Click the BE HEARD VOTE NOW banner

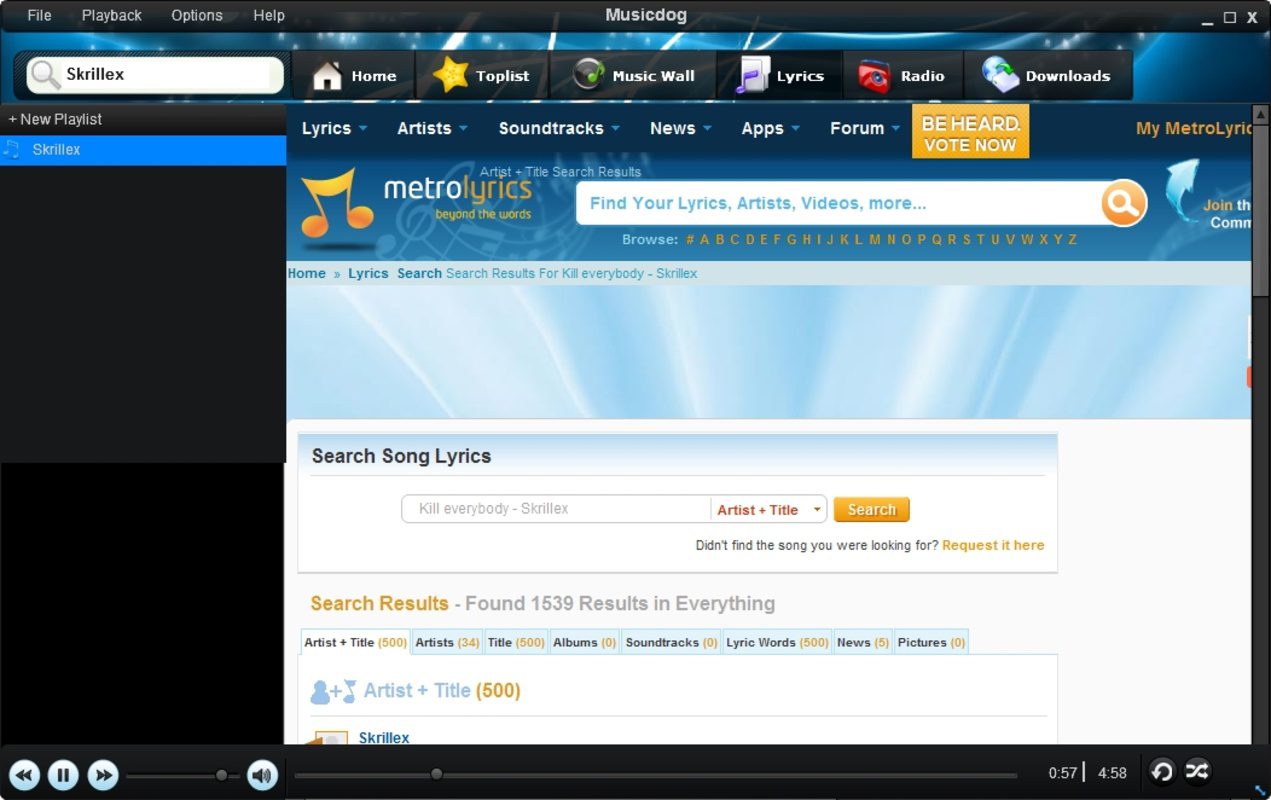(970, 133)
